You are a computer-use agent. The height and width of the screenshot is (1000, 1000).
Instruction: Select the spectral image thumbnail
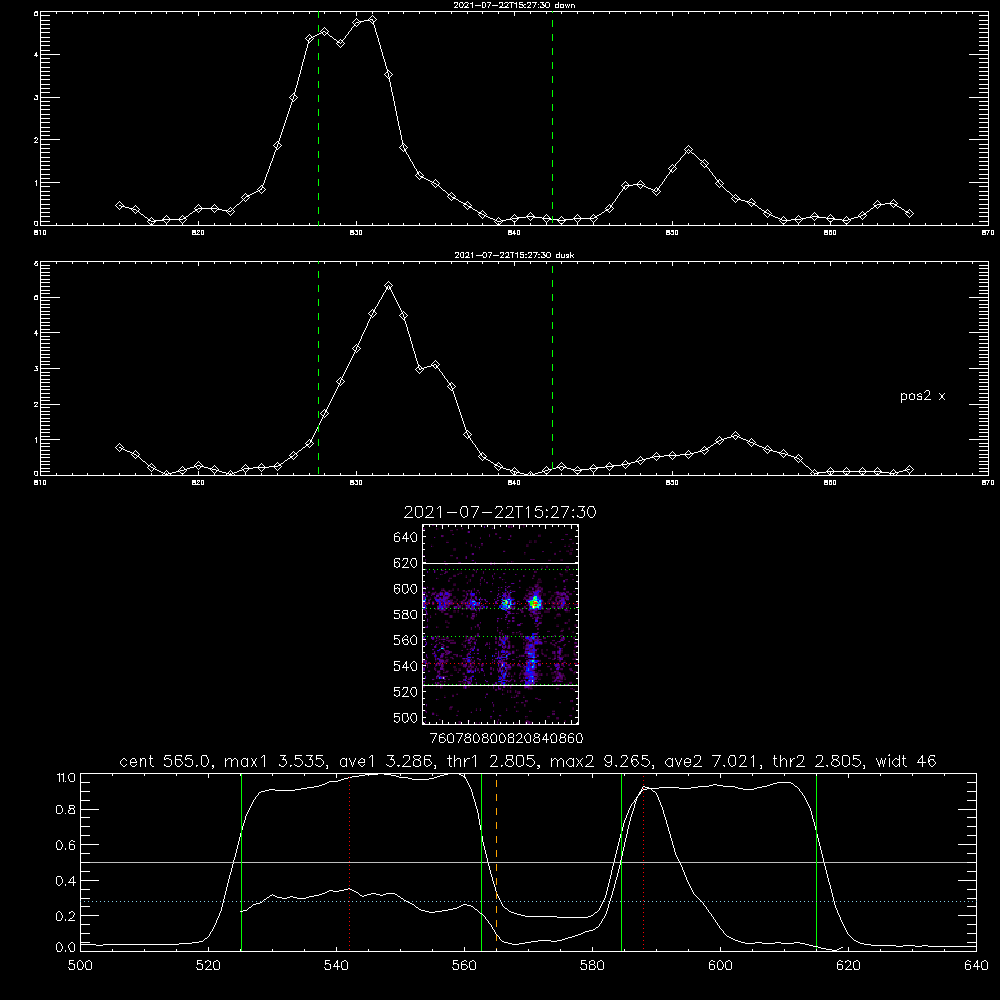tap(500, 624)
